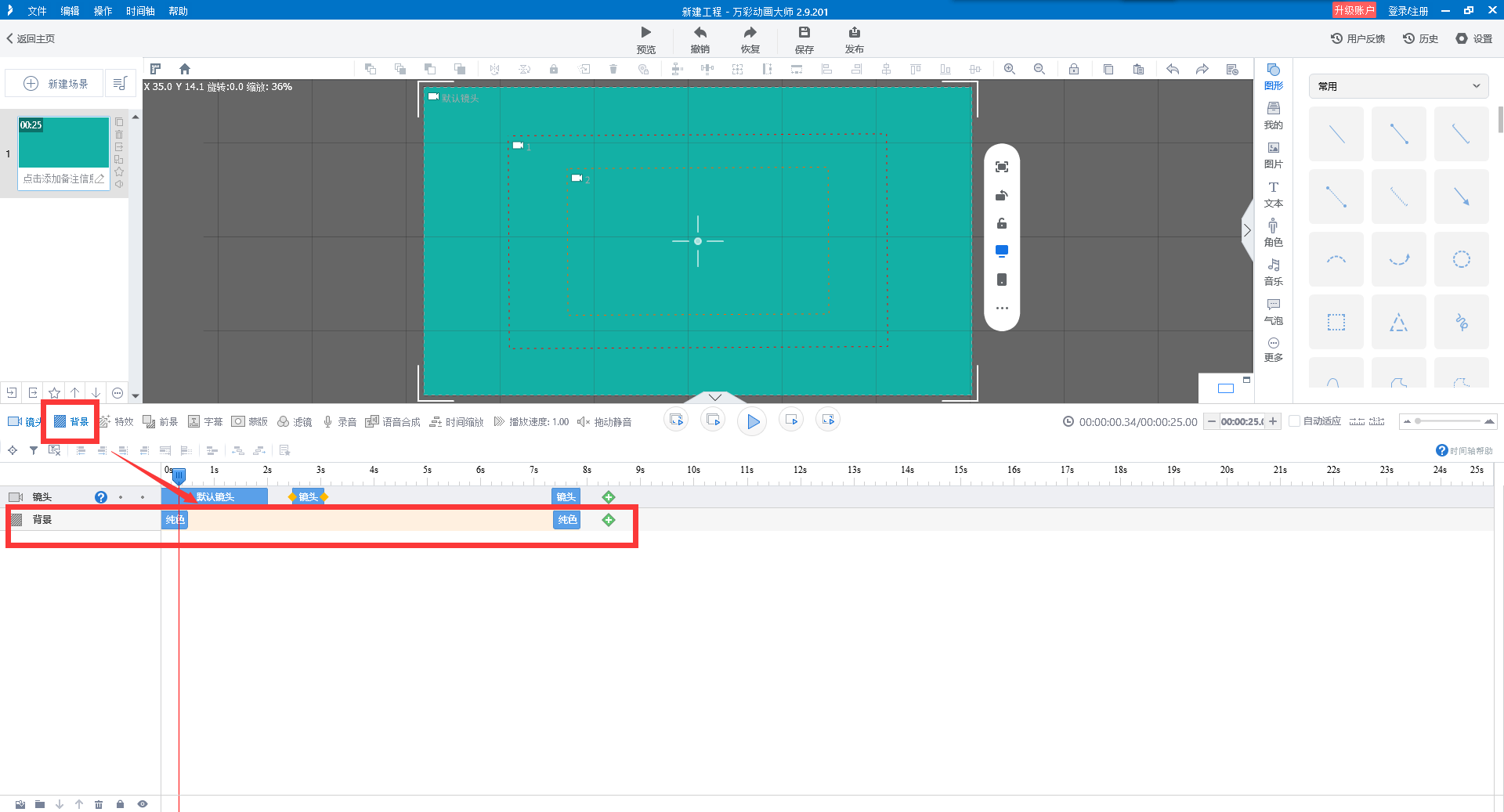Open 图片 images panel in right sidebar
Screen dimensions: 1504x812
pos(1274,155)
